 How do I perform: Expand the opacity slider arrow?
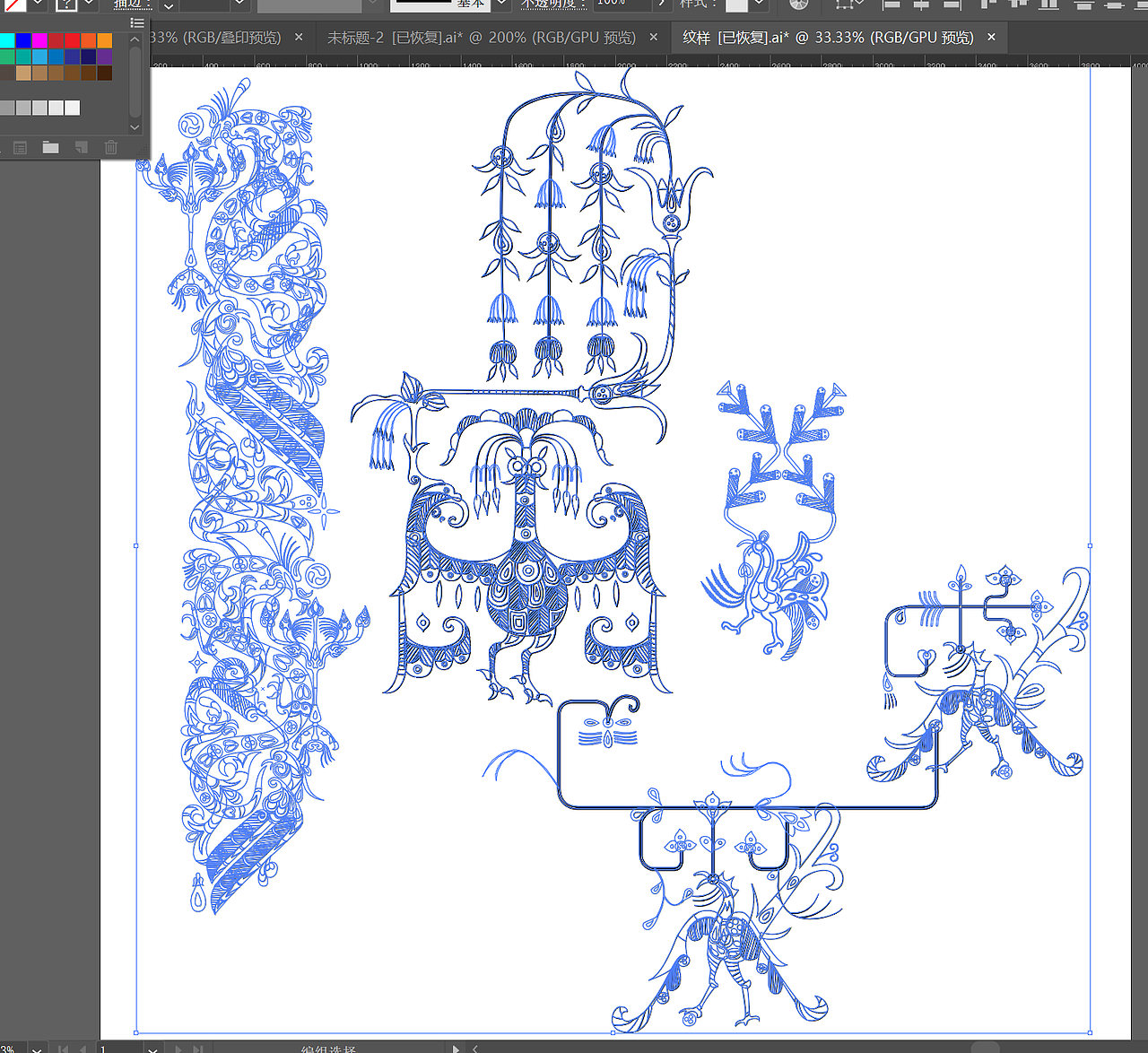point(662,4)
